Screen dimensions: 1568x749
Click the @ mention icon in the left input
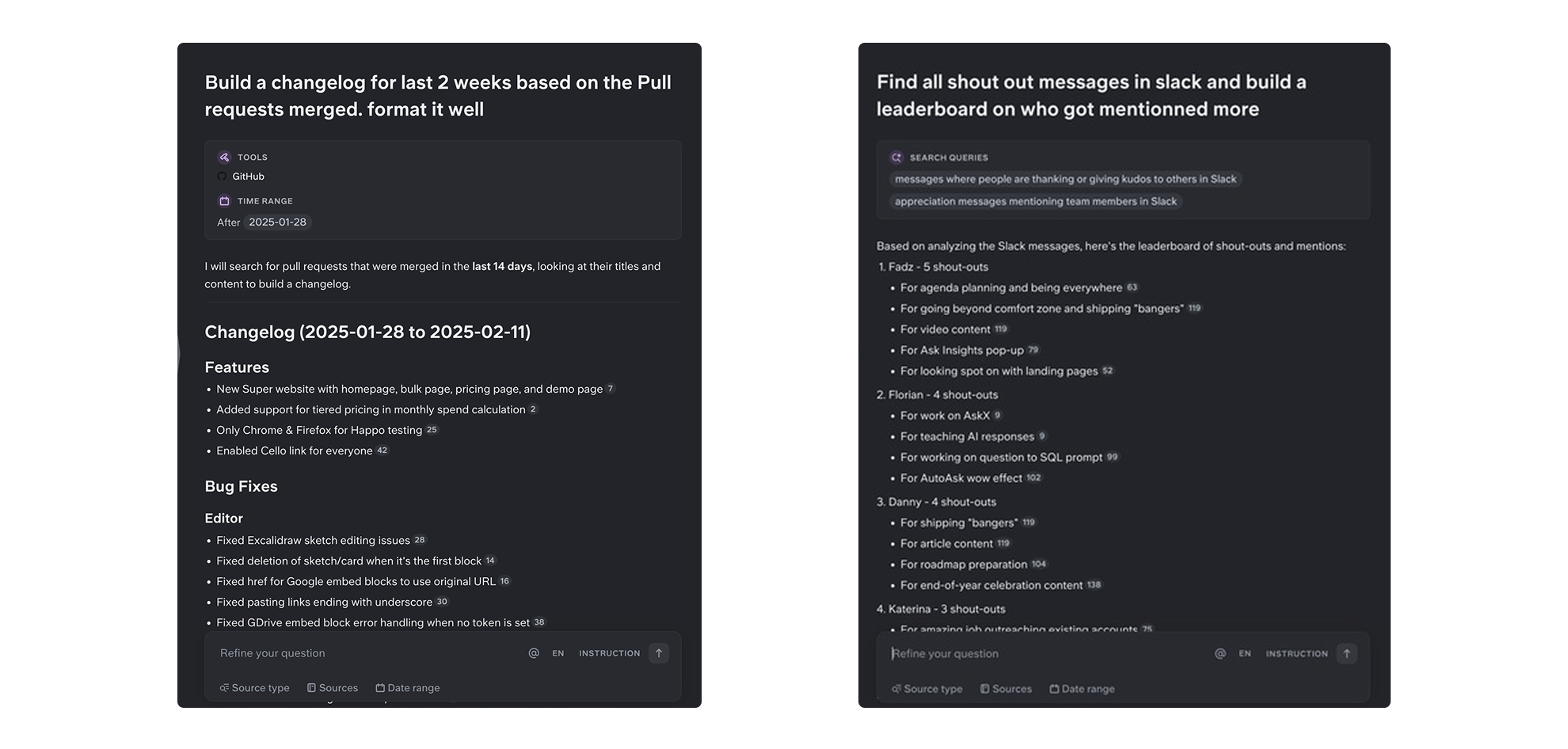pyautogui.click(x=534, y=653)
